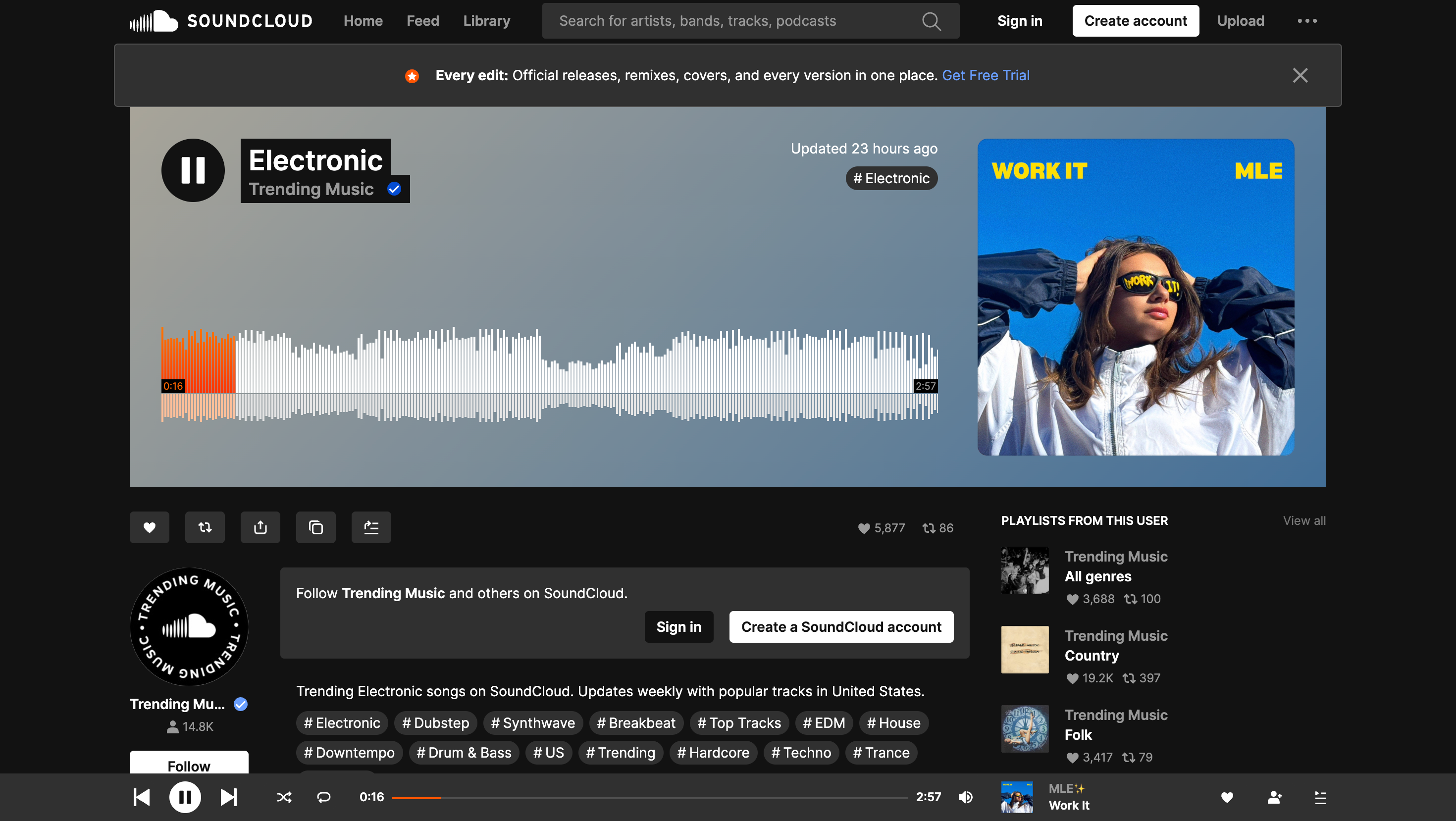Click the search magnifier icon
Screen dimensions: 1456x821
pos(931,20)
